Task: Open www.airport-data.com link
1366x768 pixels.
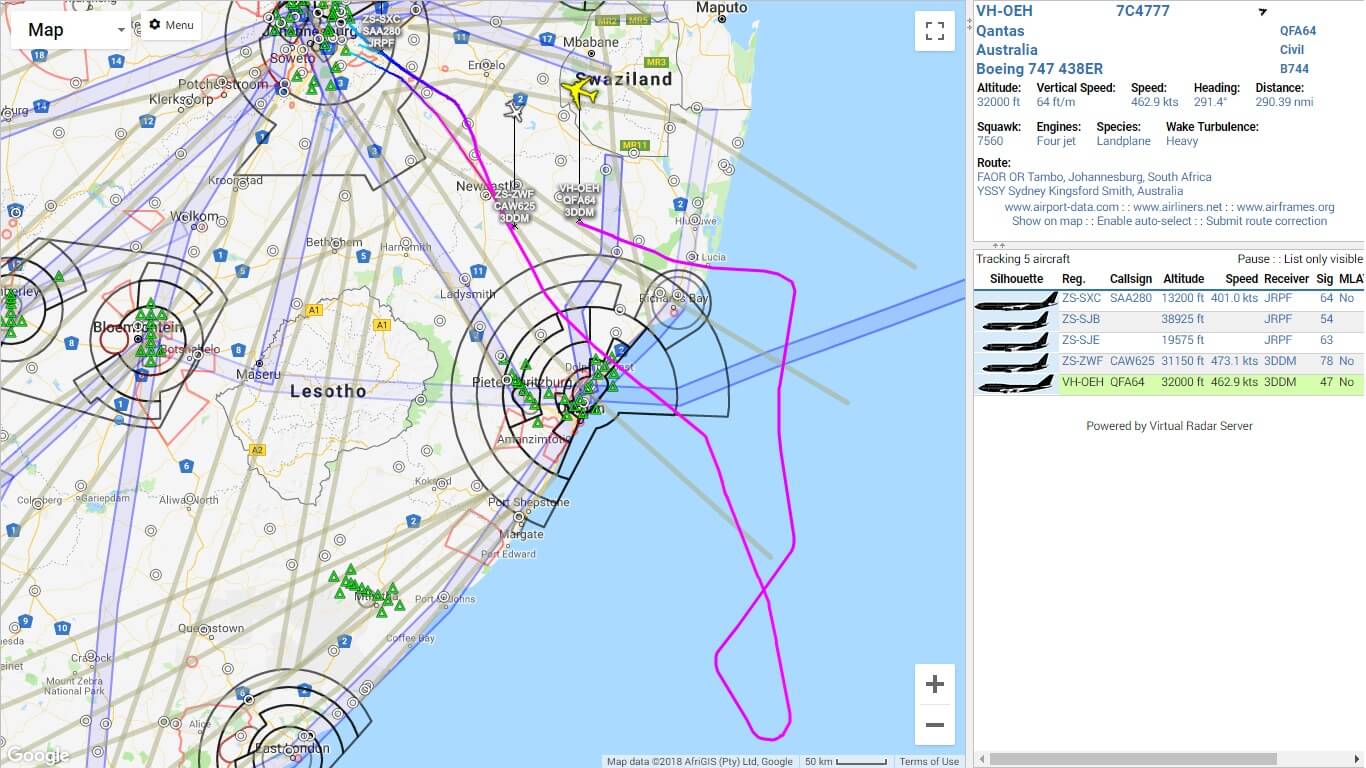Action: (1061, 207)
